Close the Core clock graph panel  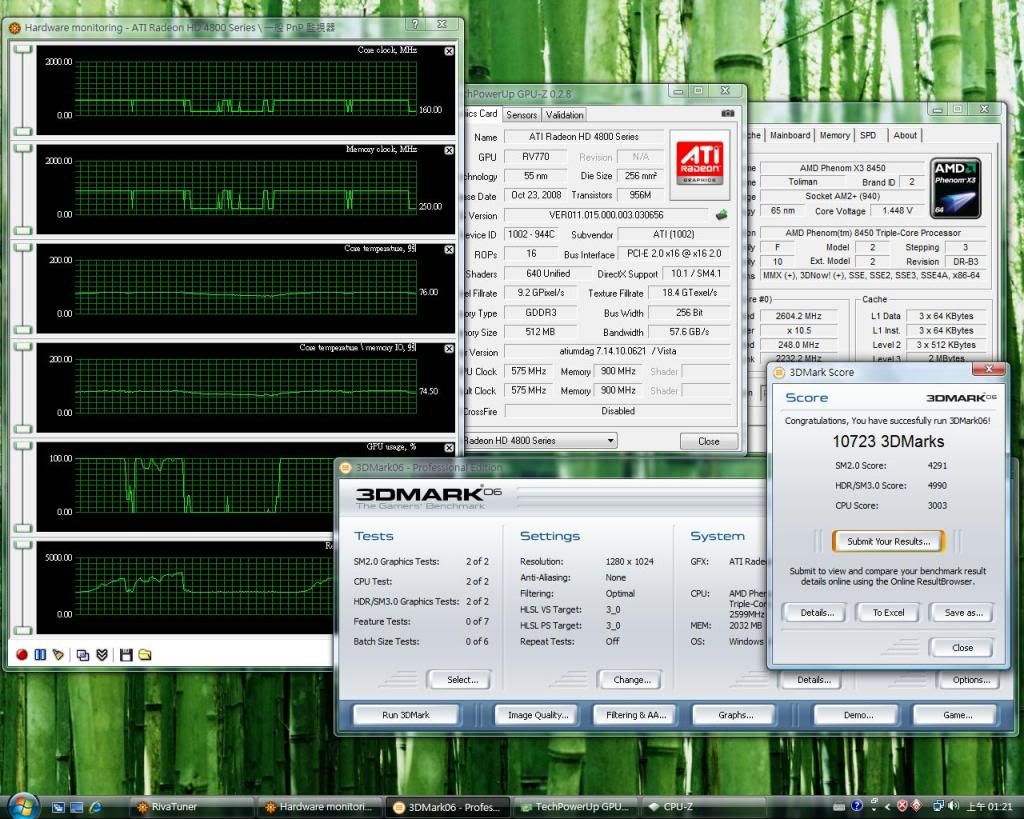point(449,51)
